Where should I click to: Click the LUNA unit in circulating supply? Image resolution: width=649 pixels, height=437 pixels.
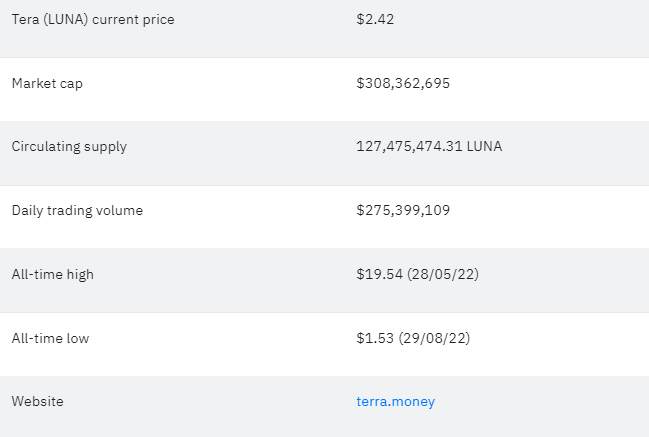tap(484, 146)
